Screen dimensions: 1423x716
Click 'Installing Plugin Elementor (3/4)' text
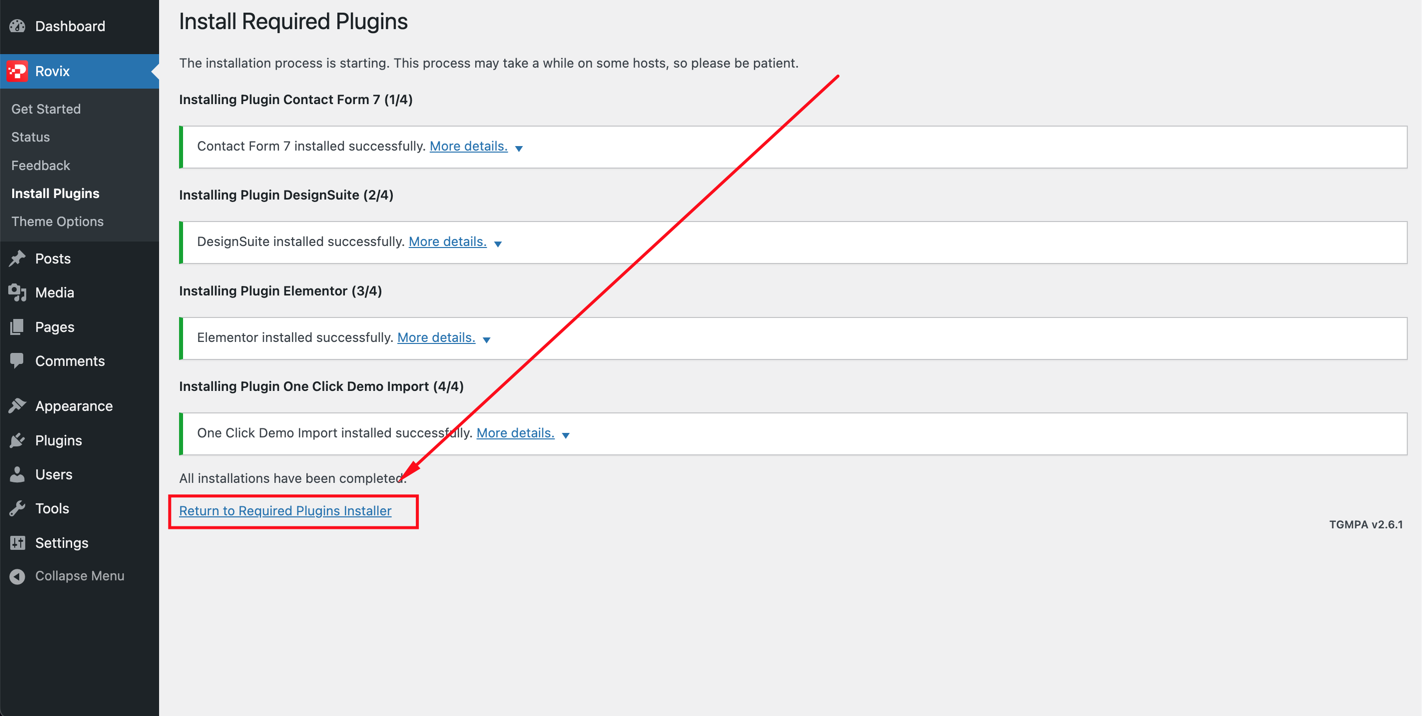(281, 291)
